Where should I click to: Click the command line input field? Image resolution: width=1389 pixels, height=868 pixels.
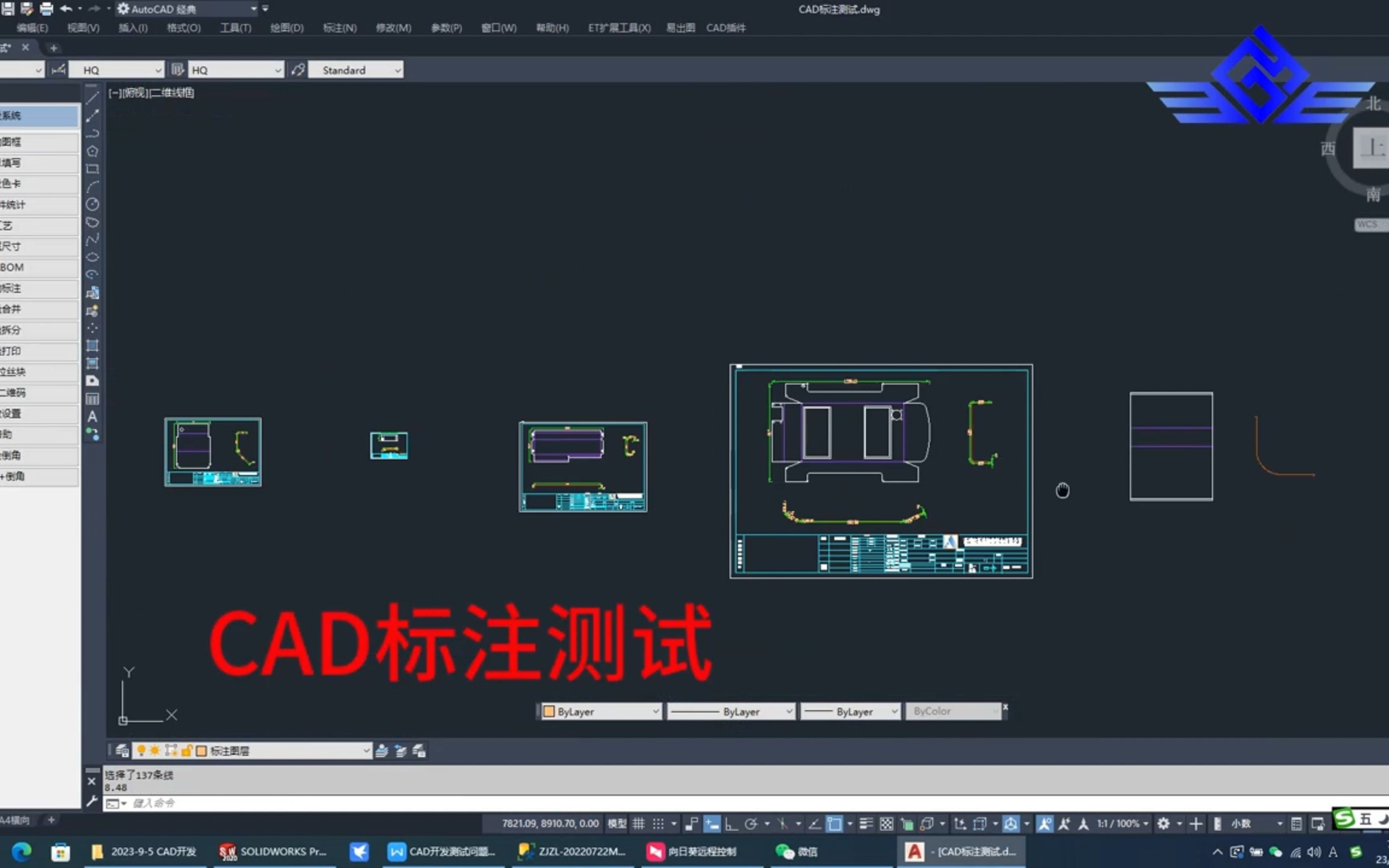point(746,802)
